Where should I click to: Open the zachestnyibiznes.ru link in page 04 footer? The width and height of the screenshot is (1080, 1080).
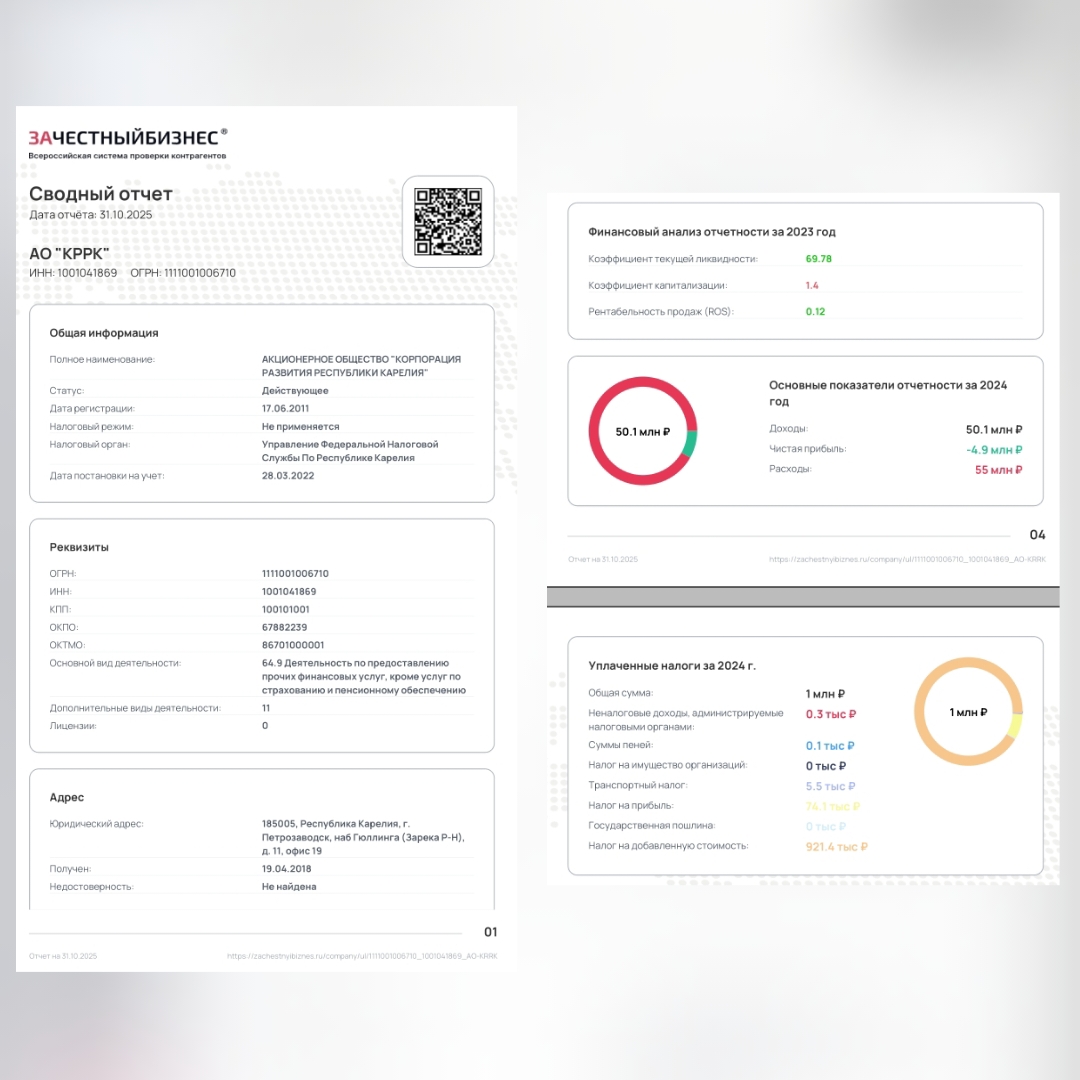906,559
